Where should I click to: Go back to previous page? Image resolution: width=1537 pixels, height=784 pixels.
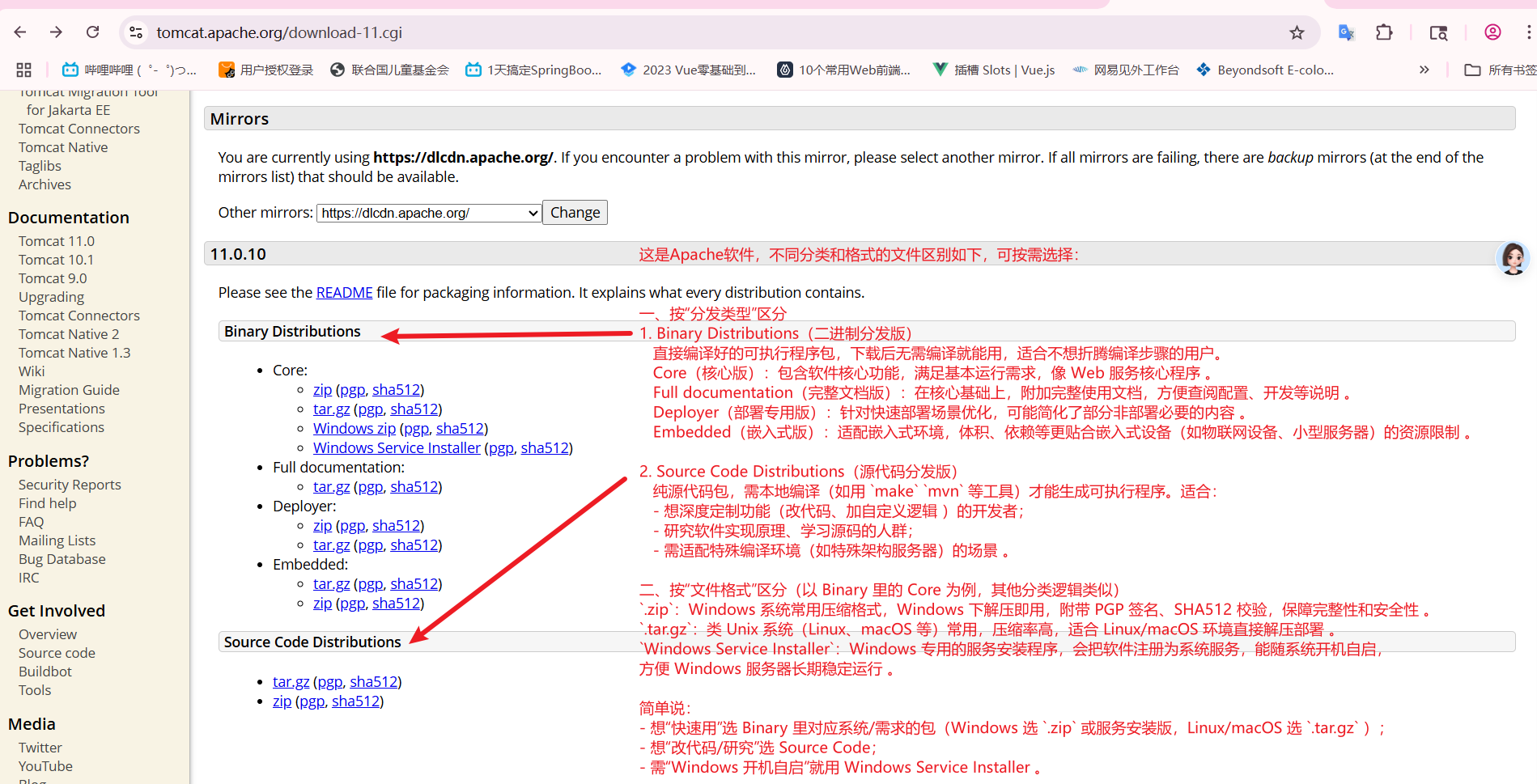click(20, 32)
